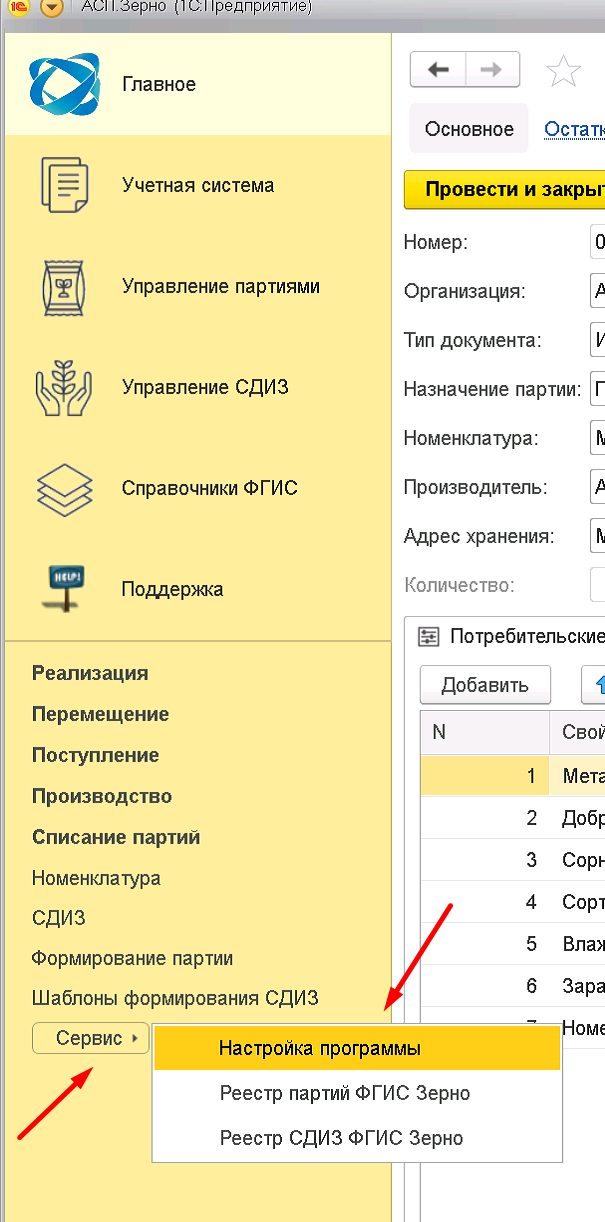
Task: Select table row number 5
Action: point(512,944)
